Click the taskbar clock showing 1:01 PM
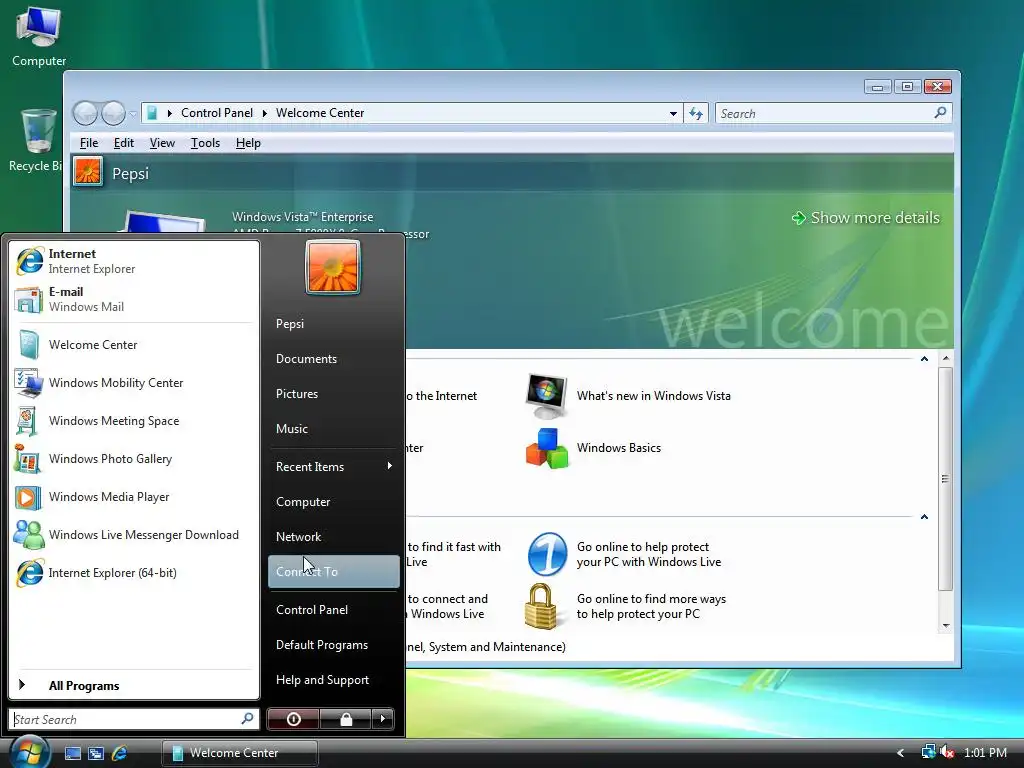 (985, 753)
